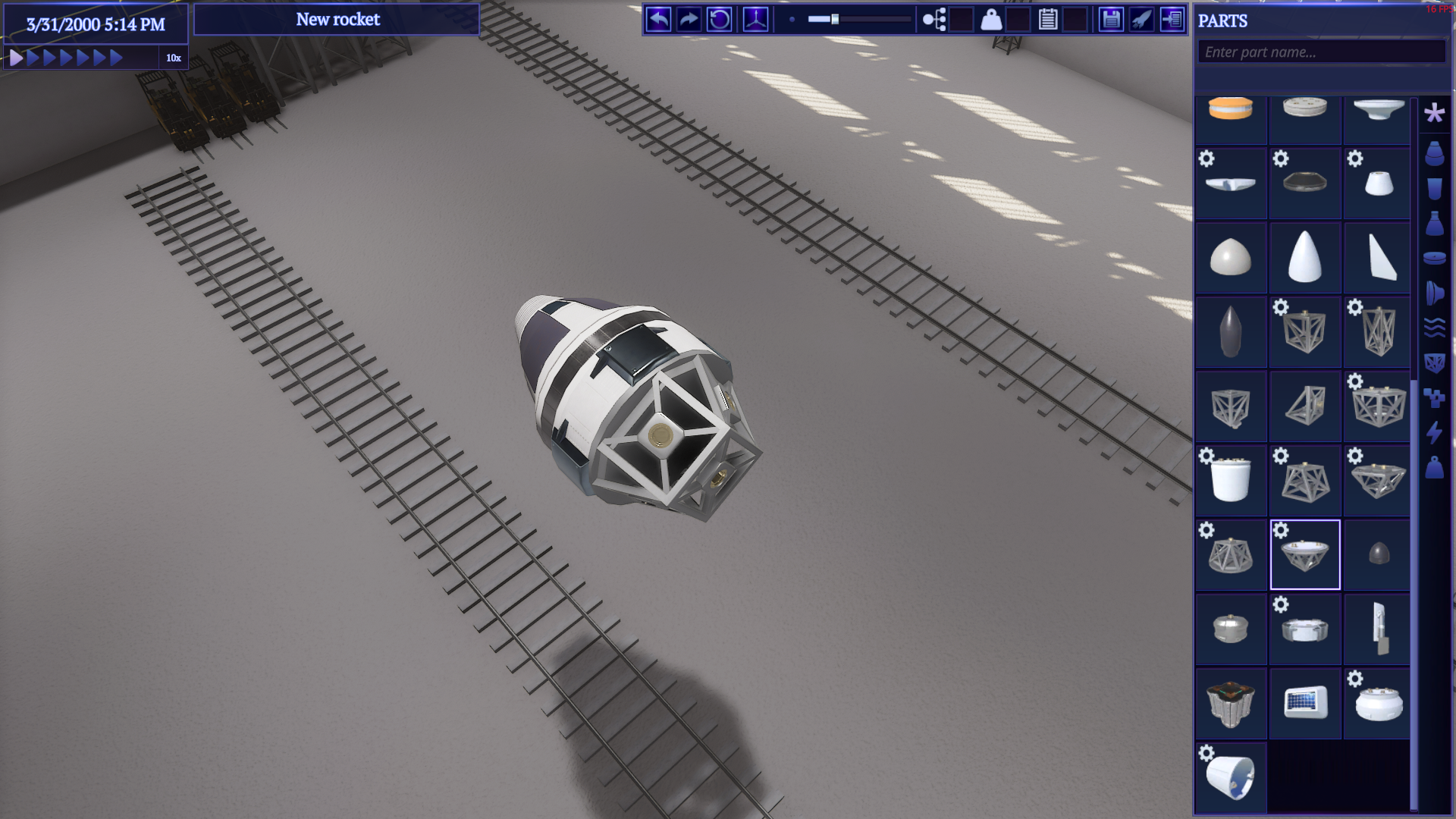Launch rocket using the rocket icon
The image size is (1456, 819).
1141,20
